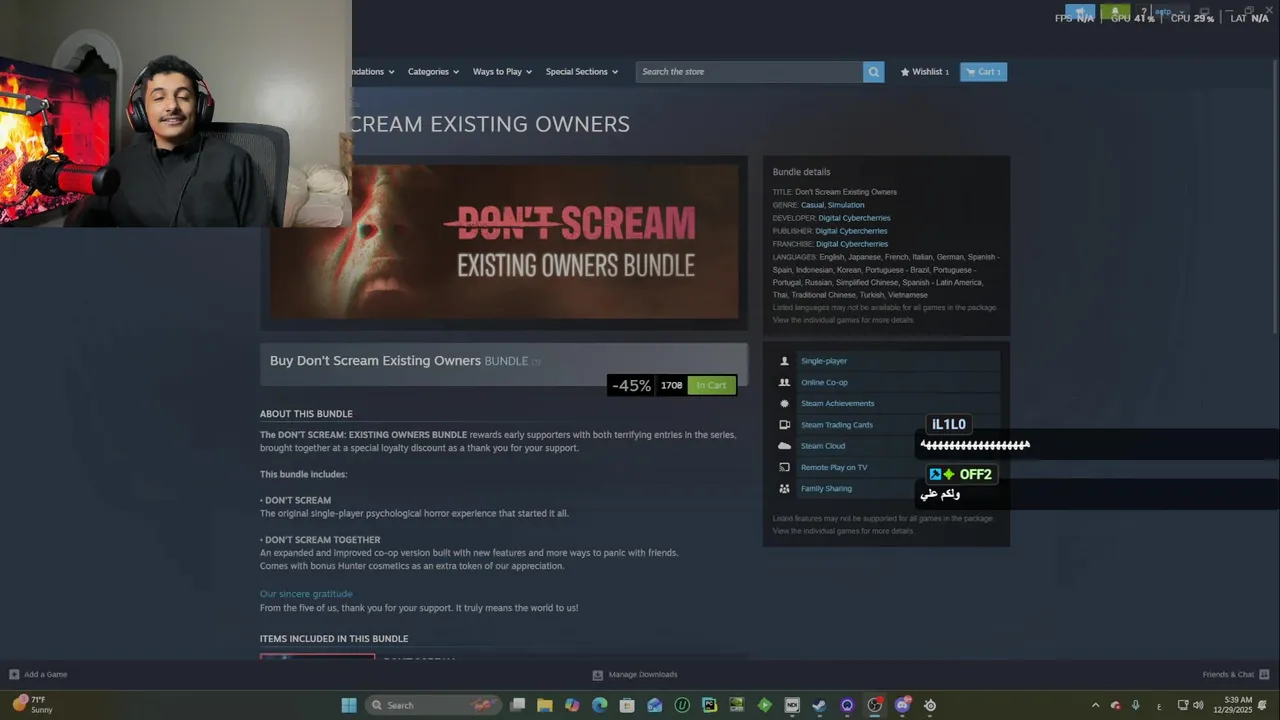Viewport: 1280px width, 720px height.
Task: Click the Family Sharing icon
Action: (x=784, y=489)
